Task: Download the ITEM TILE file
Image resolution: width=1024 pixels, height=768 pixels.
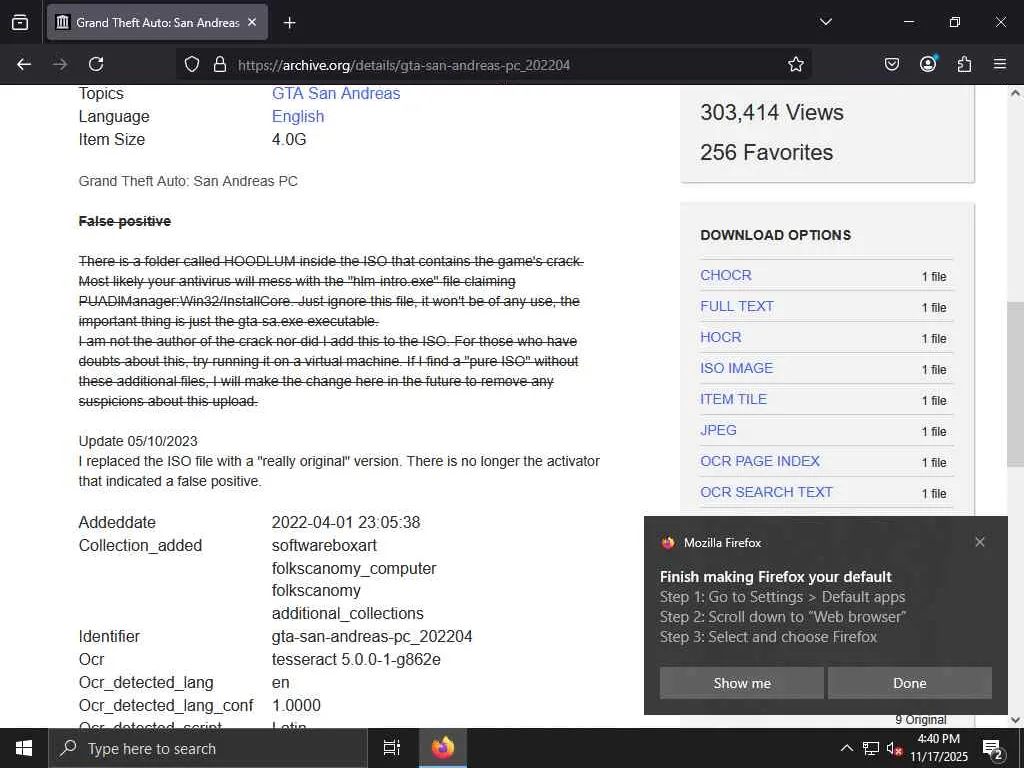Action: point(733,399)
